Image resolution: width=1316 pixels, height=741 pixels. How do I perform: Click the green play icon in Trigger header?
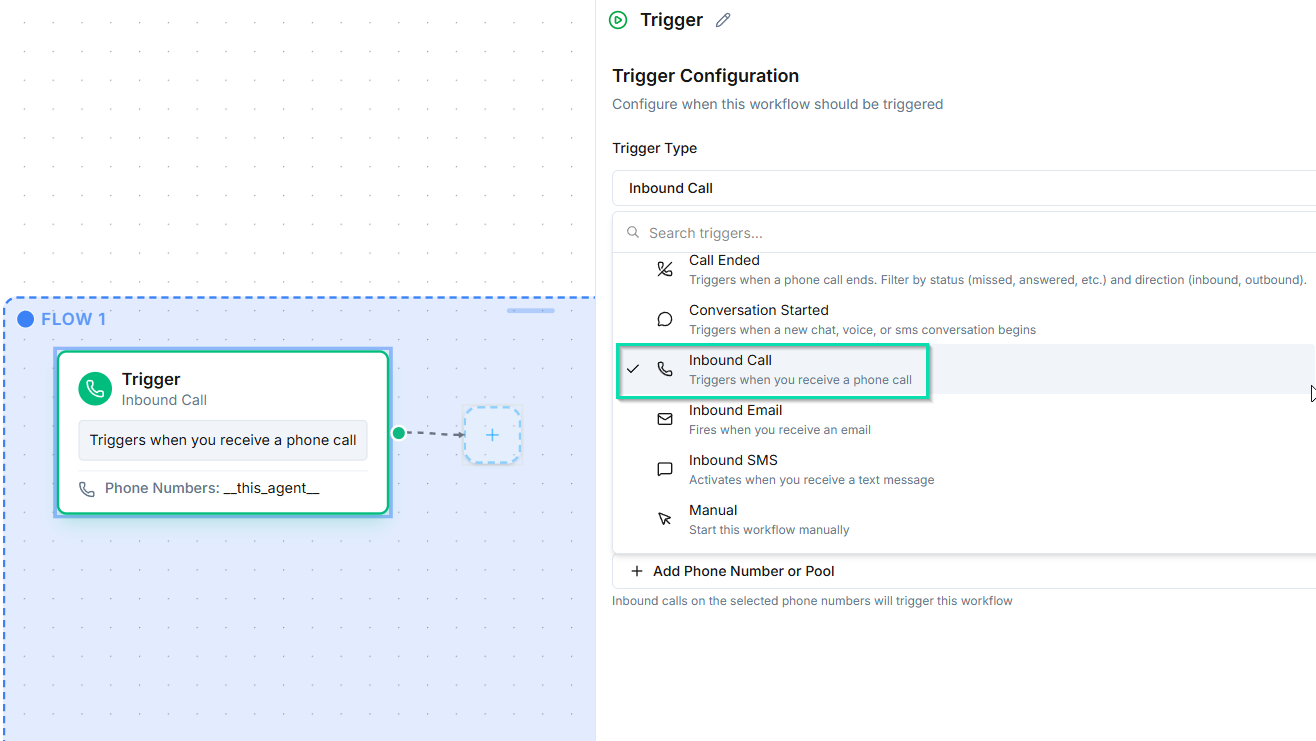[x=618, y=20]
